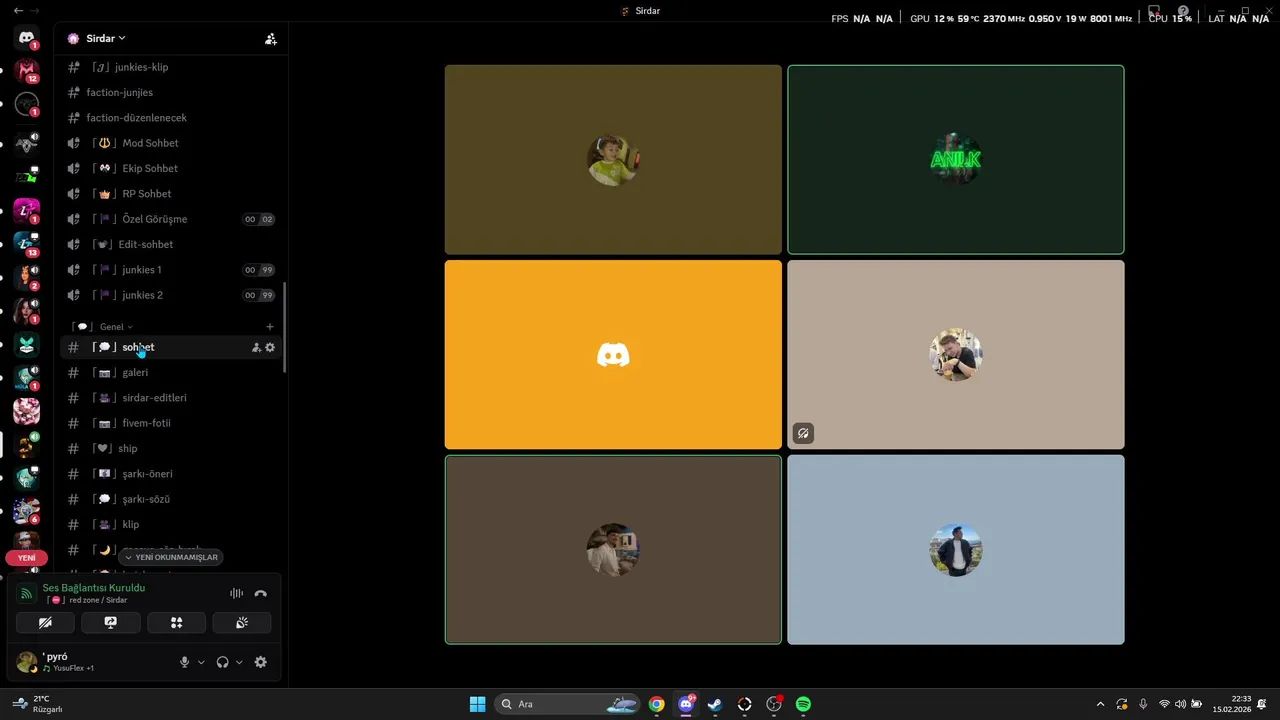Click the Ara taskbar search box
Viewport: 1280px width, 720px height.
pos(568,704)
